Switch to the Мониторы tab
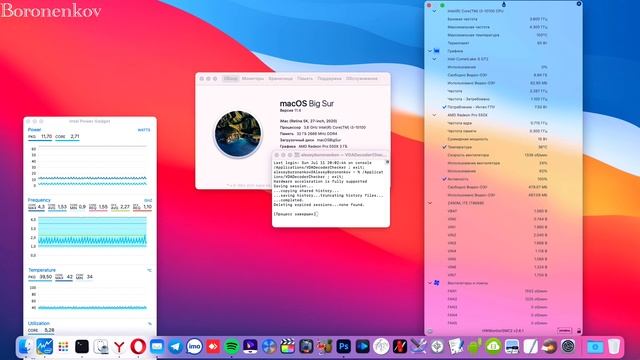640x360 pixels. coord(253,78)
